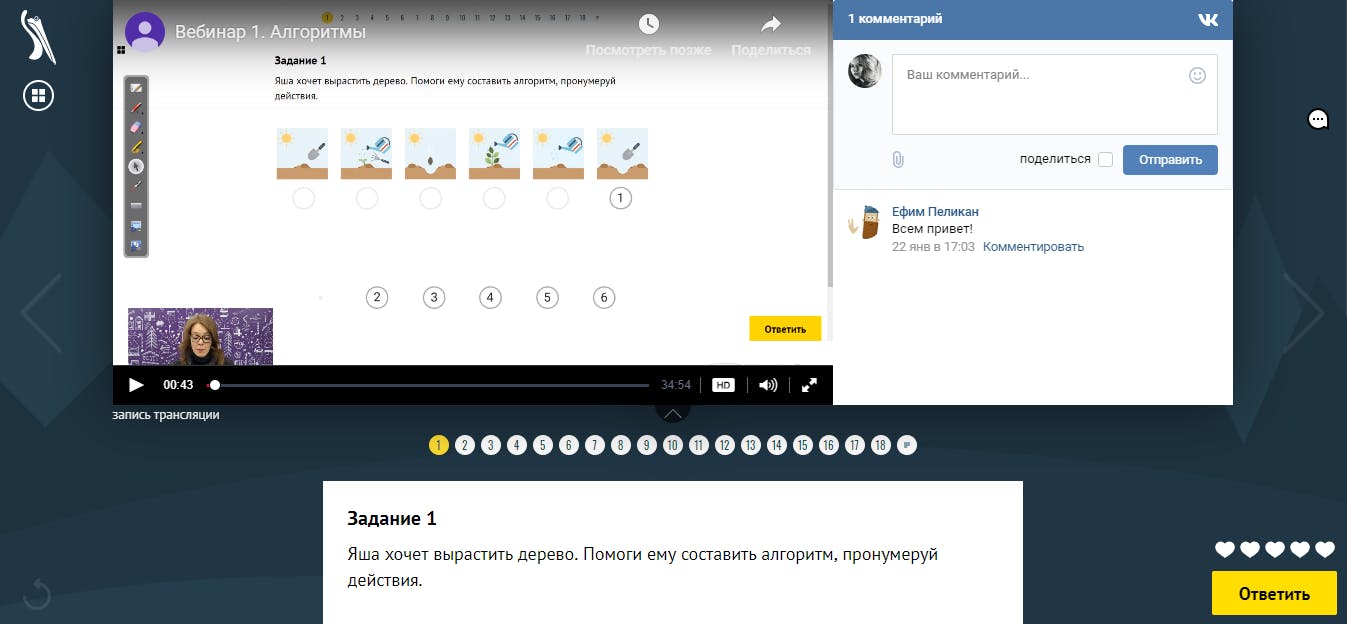1347x624 pixels.
Task: Open the Uchi.ru bird logo home
Action: 38,37
